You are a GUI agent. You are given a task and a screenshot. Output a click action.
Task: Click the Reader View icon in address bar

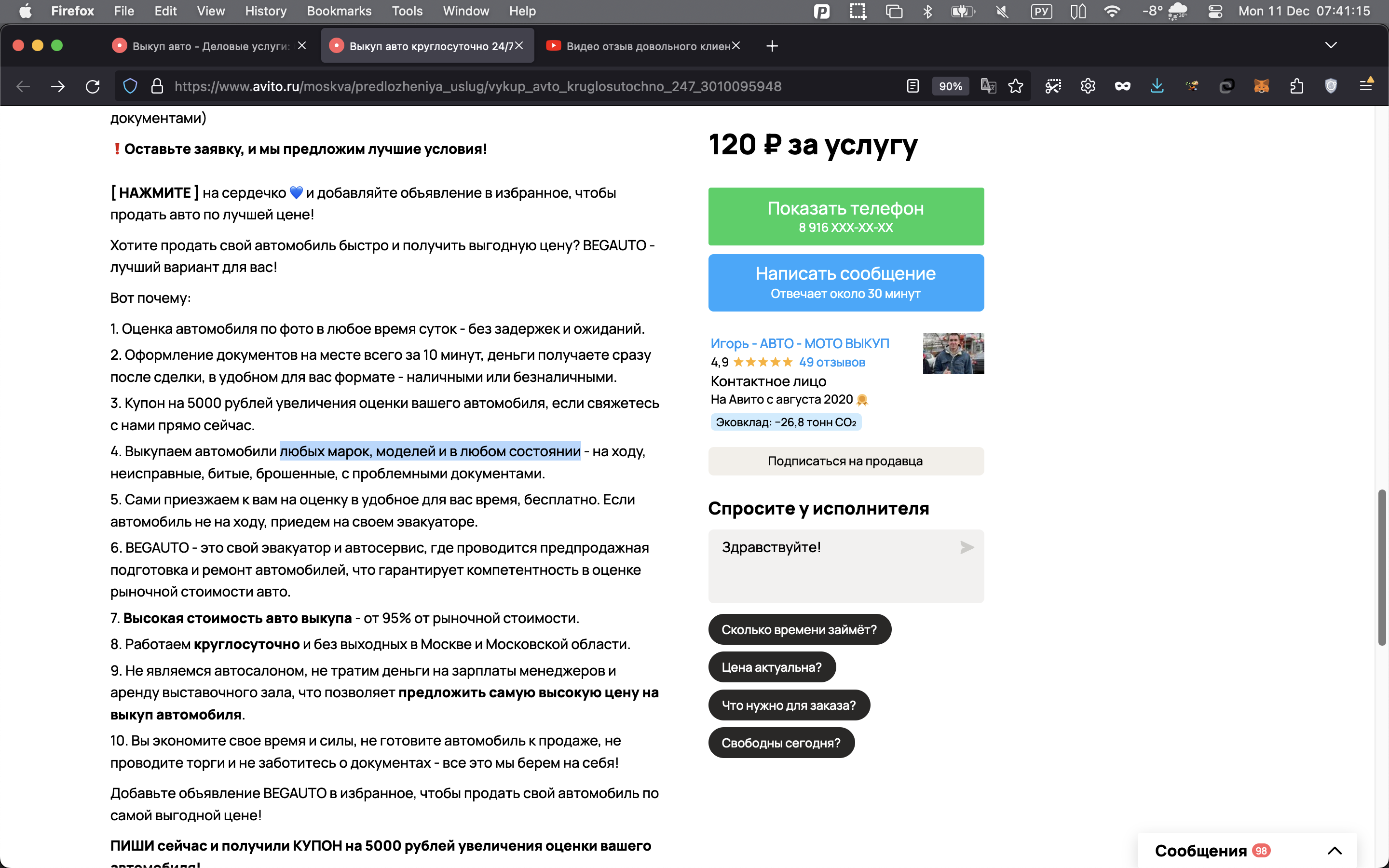[x=912, y=86]
